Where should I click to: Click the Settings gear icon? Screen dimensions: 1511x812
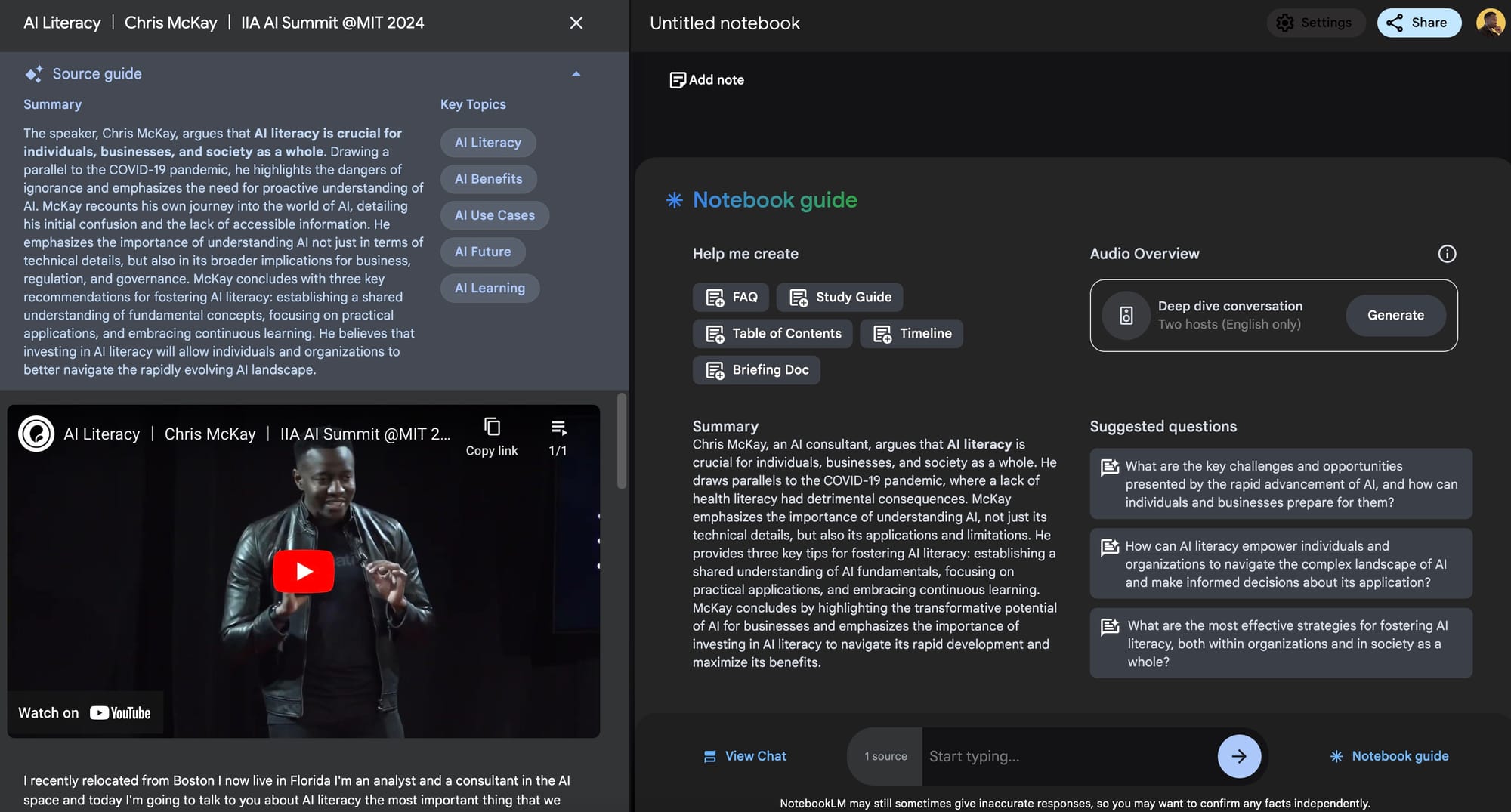[x=1284, y=23]
